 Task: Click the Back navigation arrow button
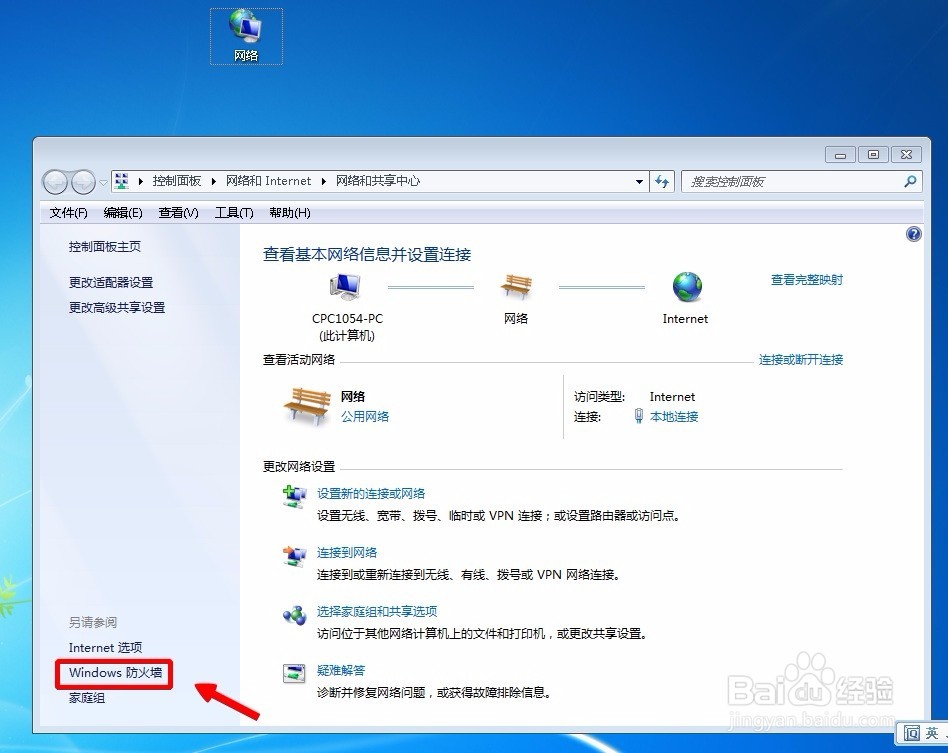[x=55, y=181]
